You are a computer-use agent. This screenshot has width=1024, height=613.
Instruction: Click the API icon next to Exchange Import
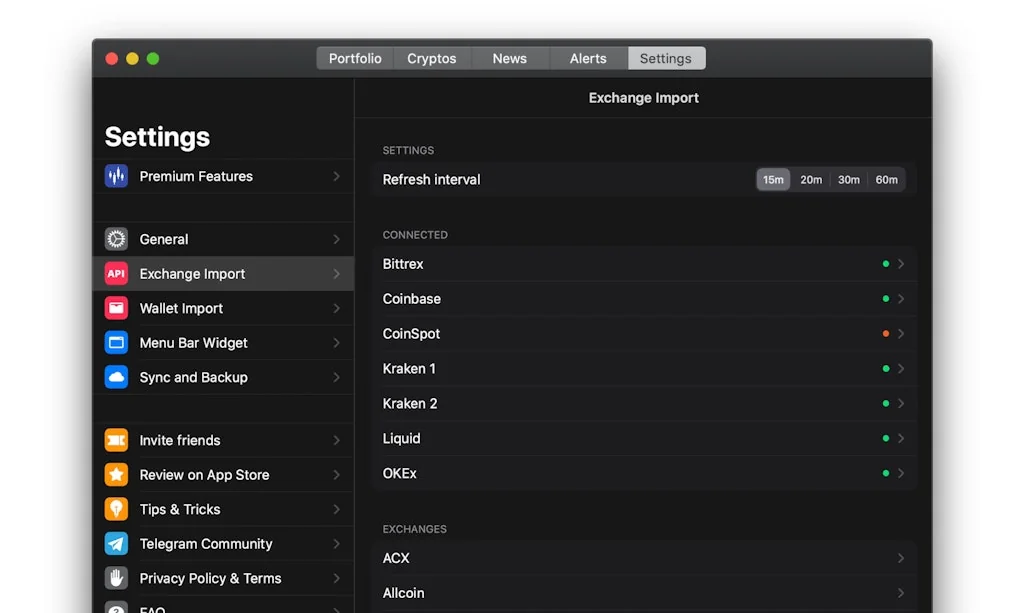[x=116, y=273]
